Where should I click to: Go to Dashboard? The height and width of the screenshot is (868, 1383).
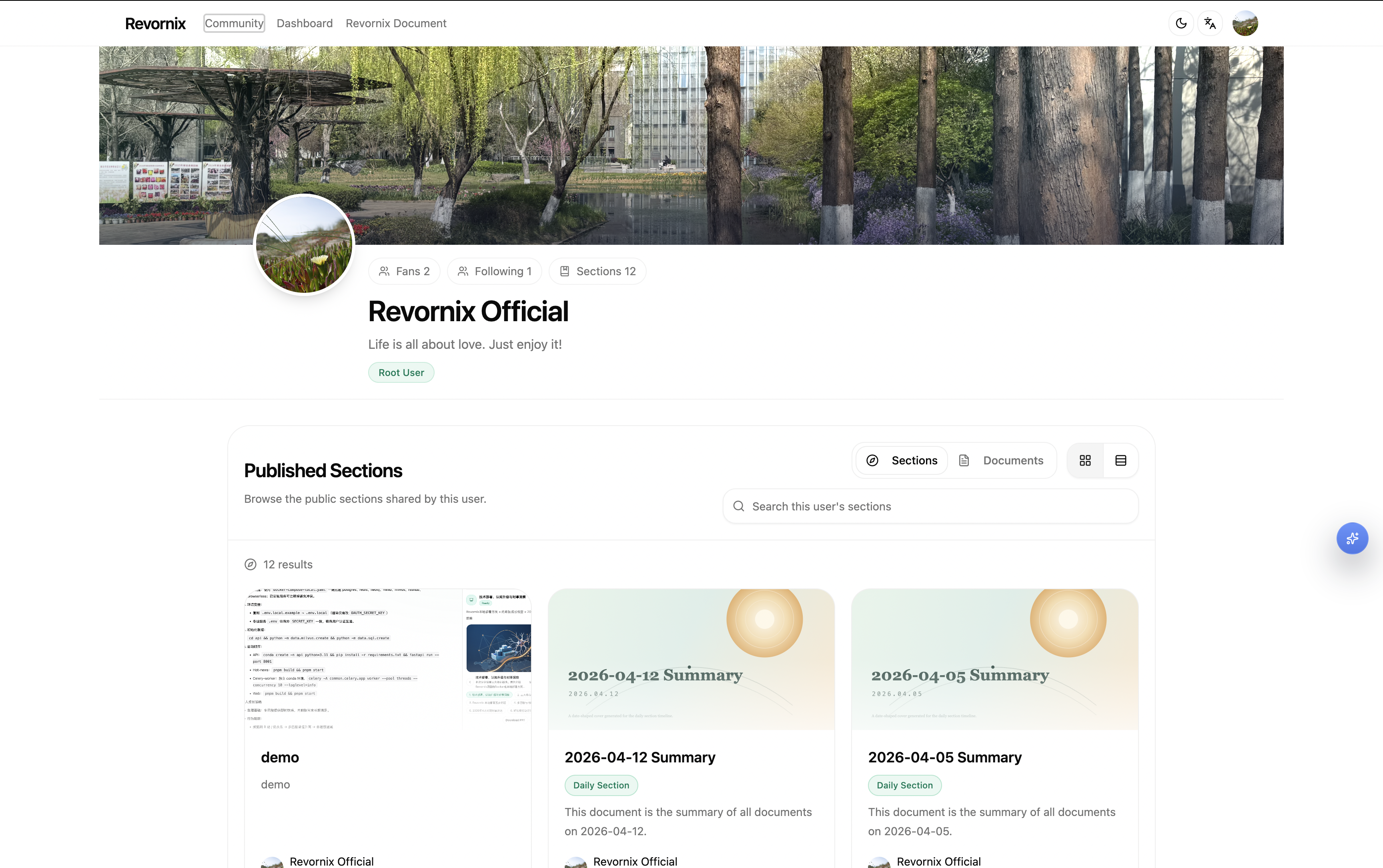(x=305, y=24)
